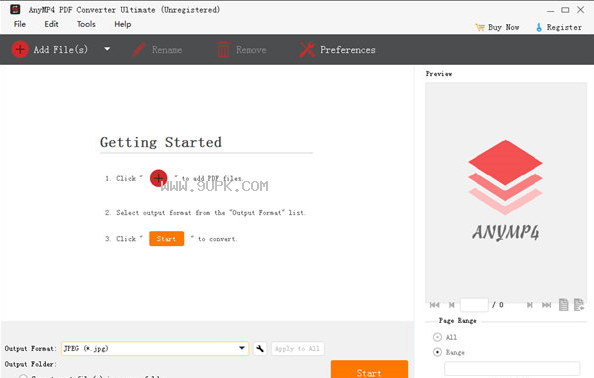Image resolution: width=594 pixels, height=378 pixels.
Task: Open Preferences from the toolbar
Action: click(x=337, y=50)
